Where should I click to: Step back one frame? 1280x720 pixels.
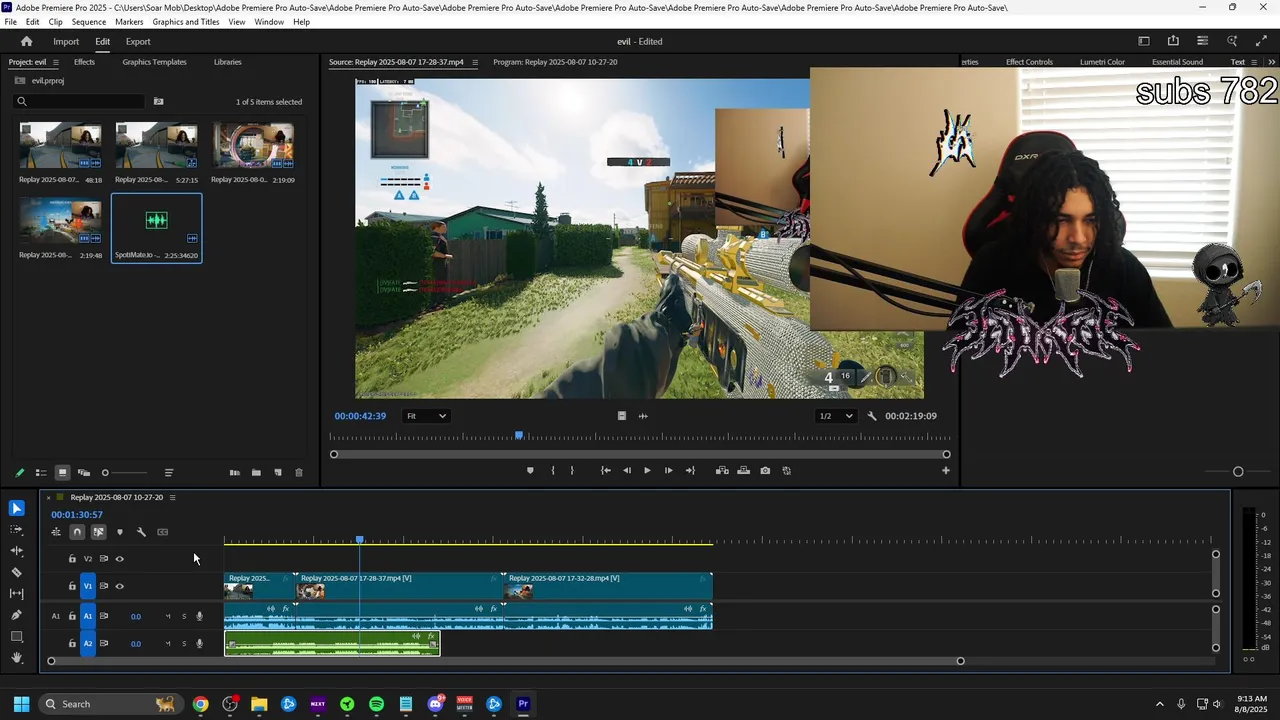pyautogui.click(x=627, y=470)
